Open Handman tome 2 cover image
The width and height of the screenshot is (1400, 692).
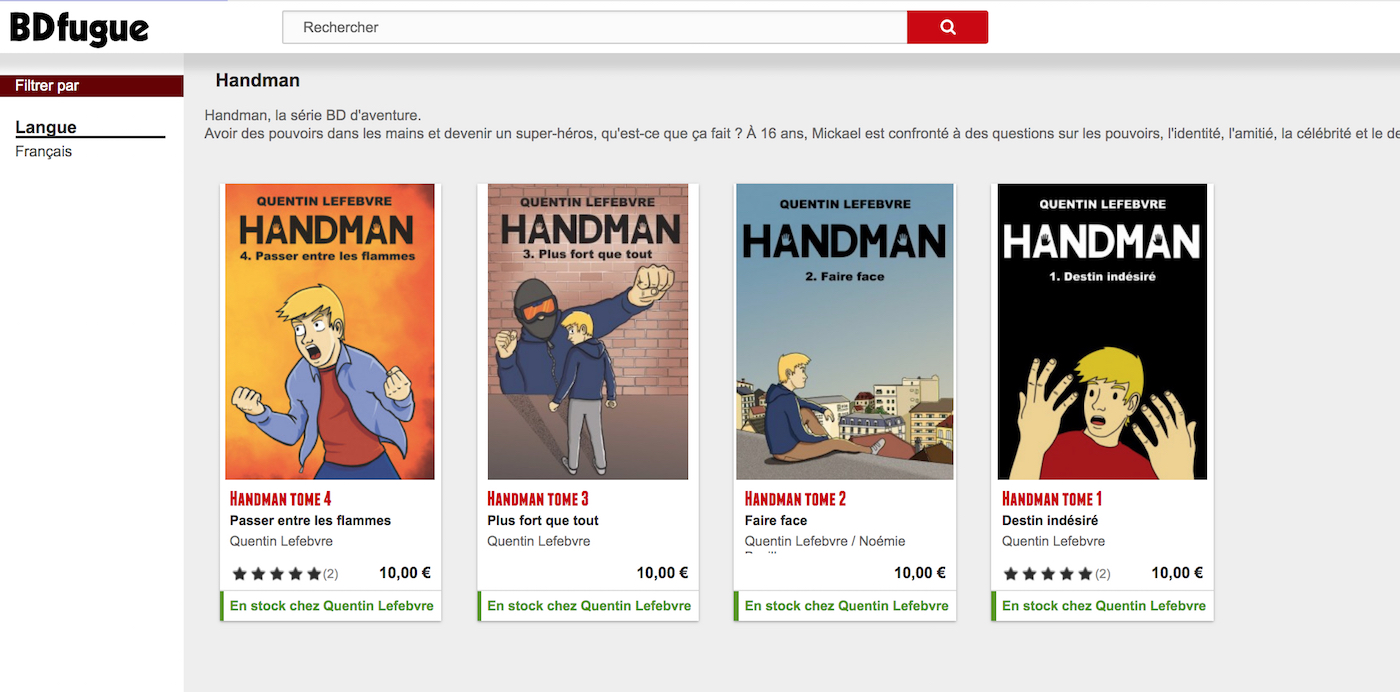(845, 332)
